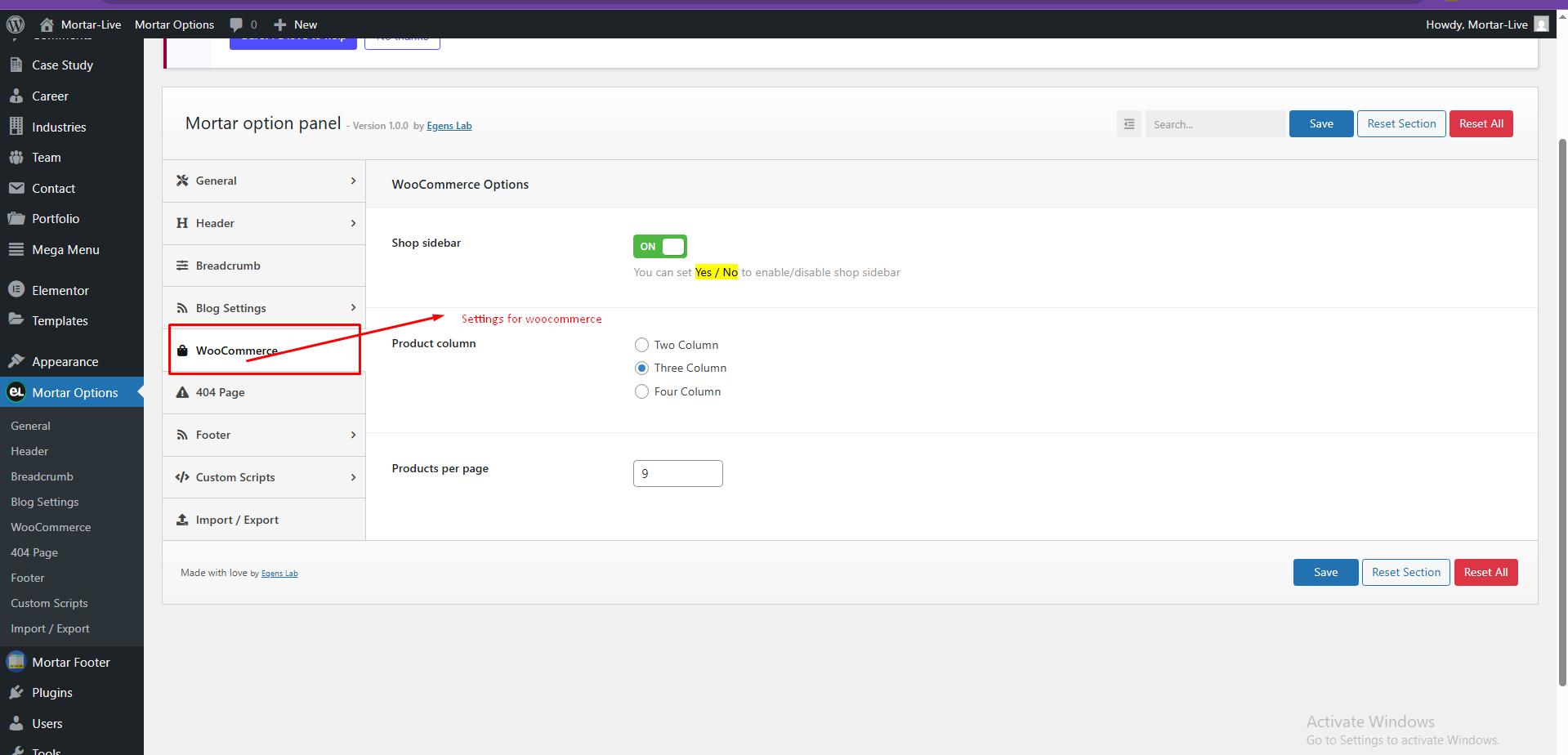1568x755 pixels.
Task: Click the top Save button
Action: point(1321,124)
